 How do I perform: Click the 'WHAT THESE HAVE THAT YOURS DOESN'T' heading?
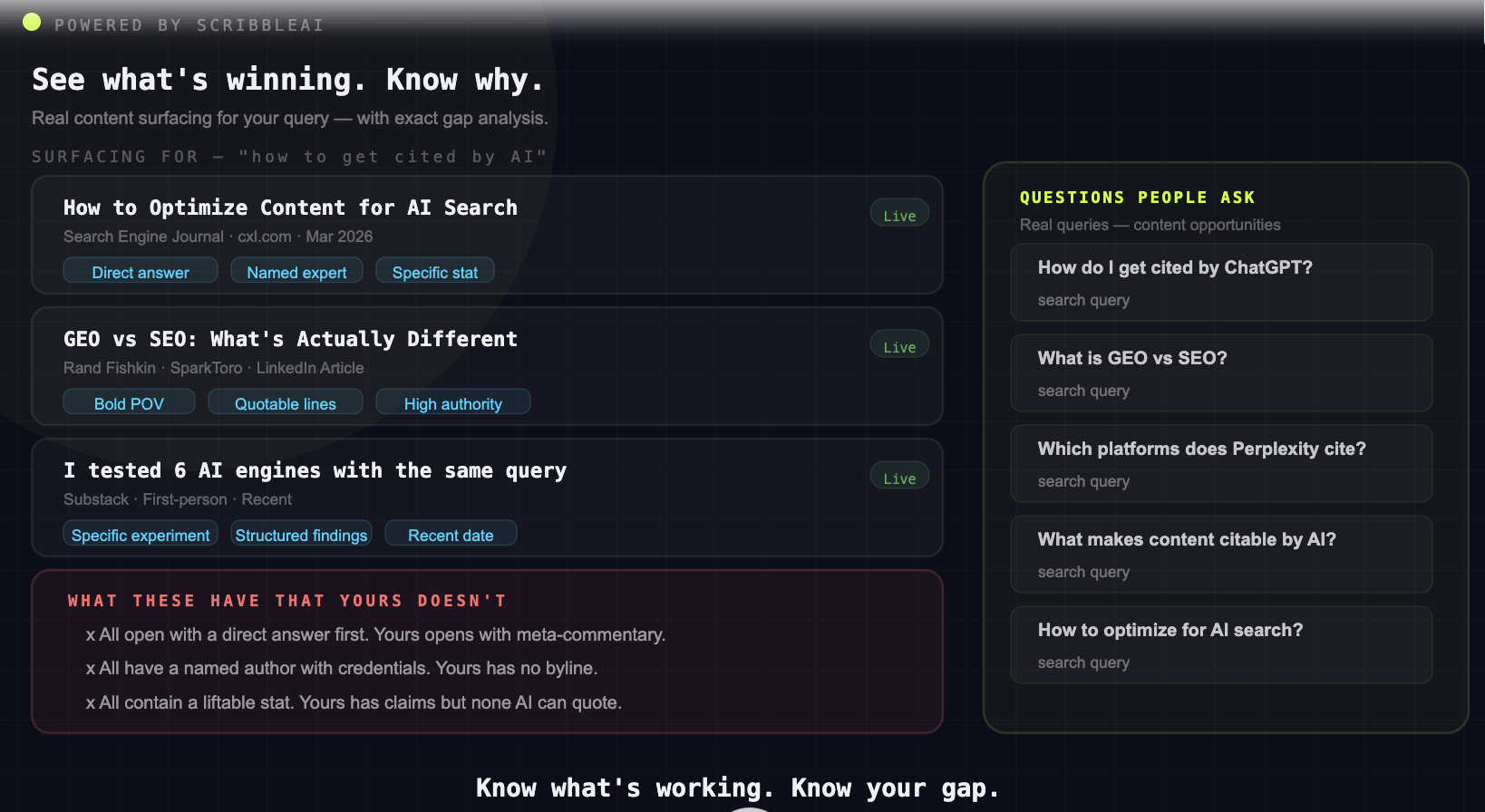[x=287, y=601]
